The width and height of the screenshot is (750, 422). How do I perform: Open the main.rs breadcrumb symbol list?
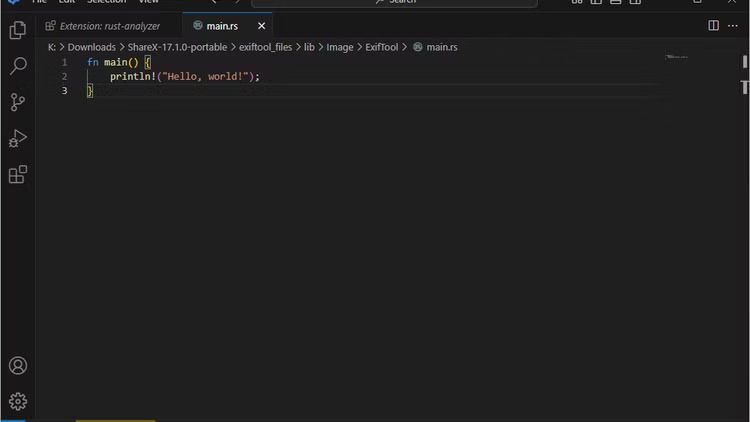pyautogui.click(x=441, y=47)
